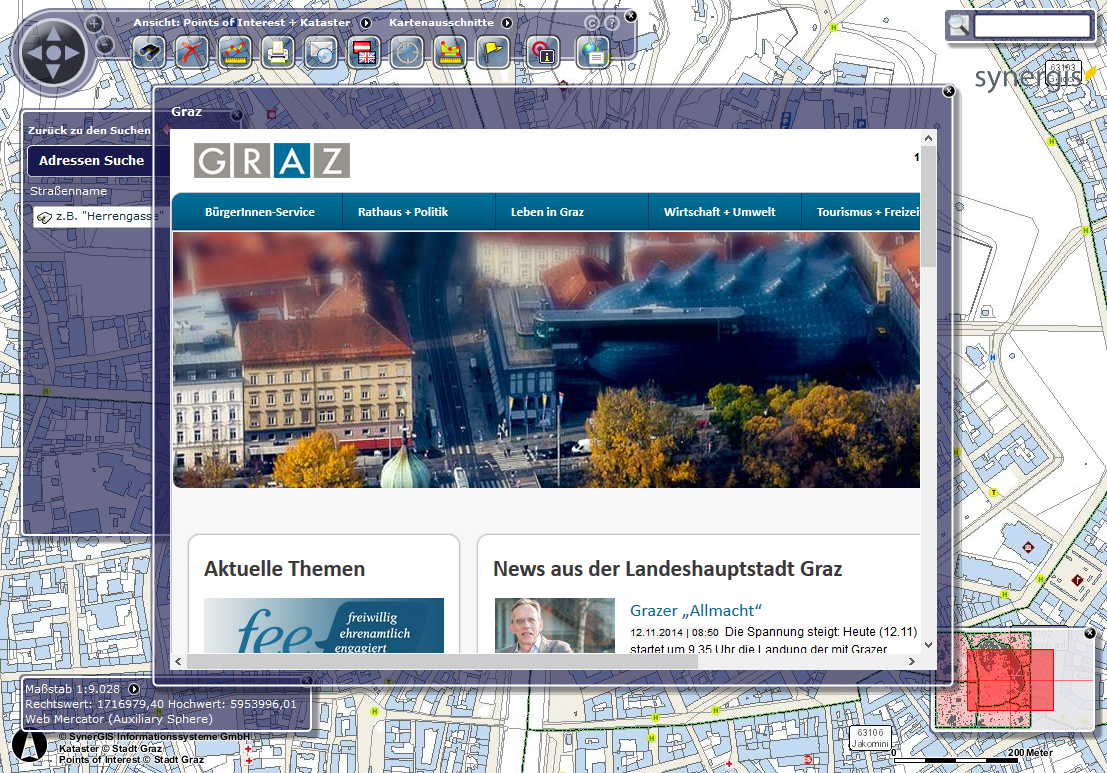Viewport: 1107px width, 773px height.
Task: Open Leben in Graz menu
Action: [547, 212]
